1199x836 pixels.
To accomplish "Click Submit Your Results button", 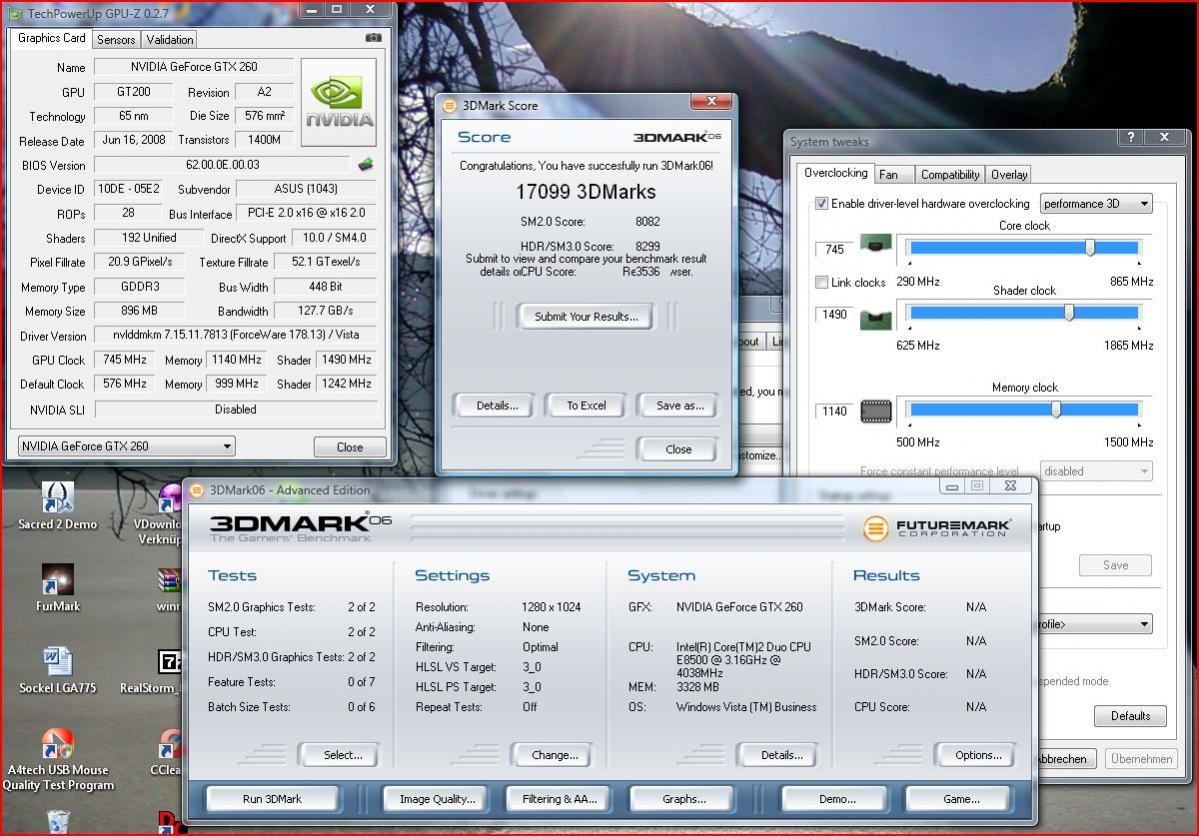I will [586, 317].
